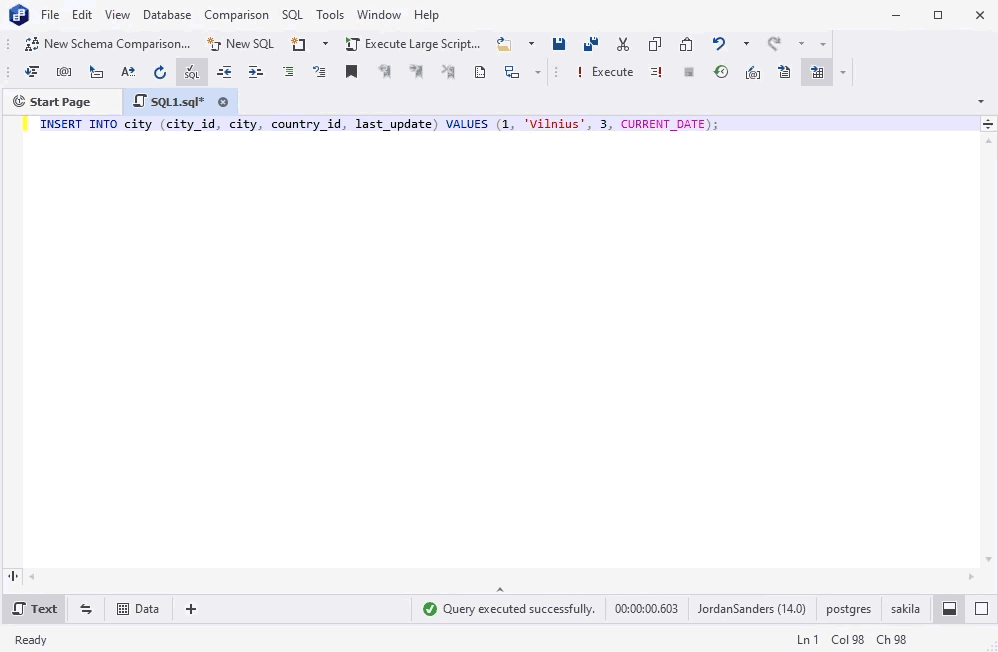The height and width of the screenshot is (652, 998).
Task: Click the Paste icon
Action: [x=686, y=44]
